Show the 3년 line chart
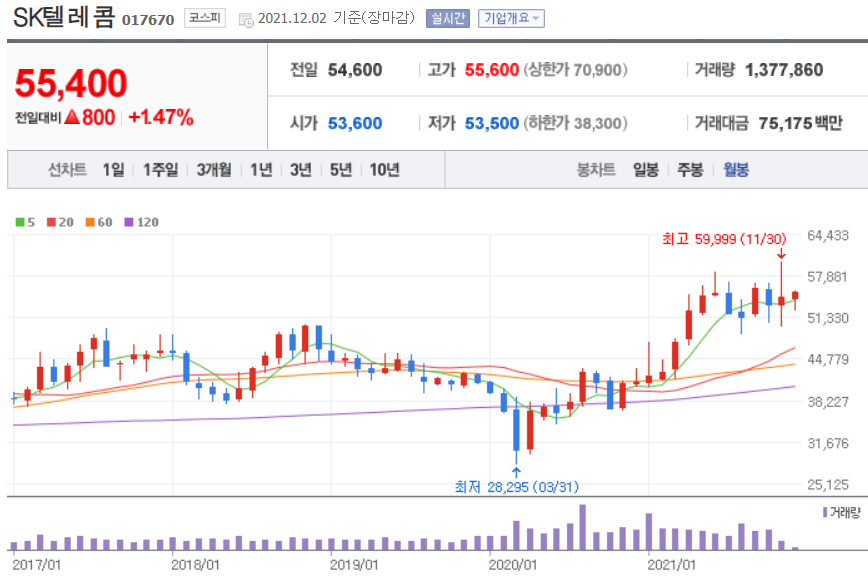This screenshot has width=868, height=581. (301, 169)
